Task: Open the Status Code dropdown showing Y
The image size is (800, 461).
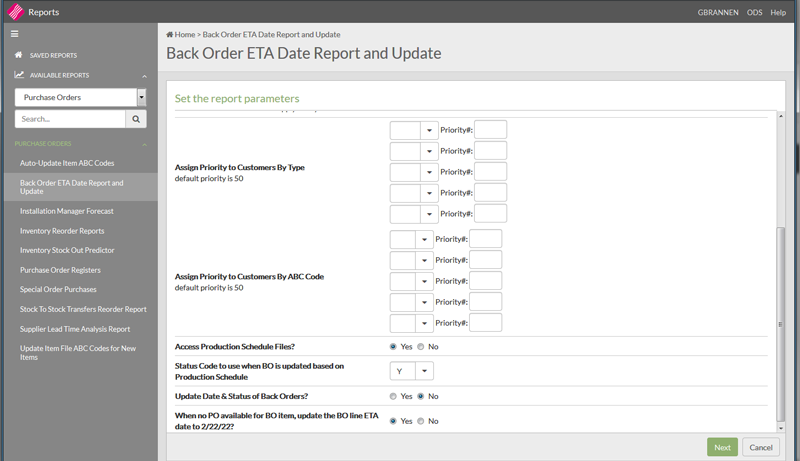Action: tap(411, 371)
